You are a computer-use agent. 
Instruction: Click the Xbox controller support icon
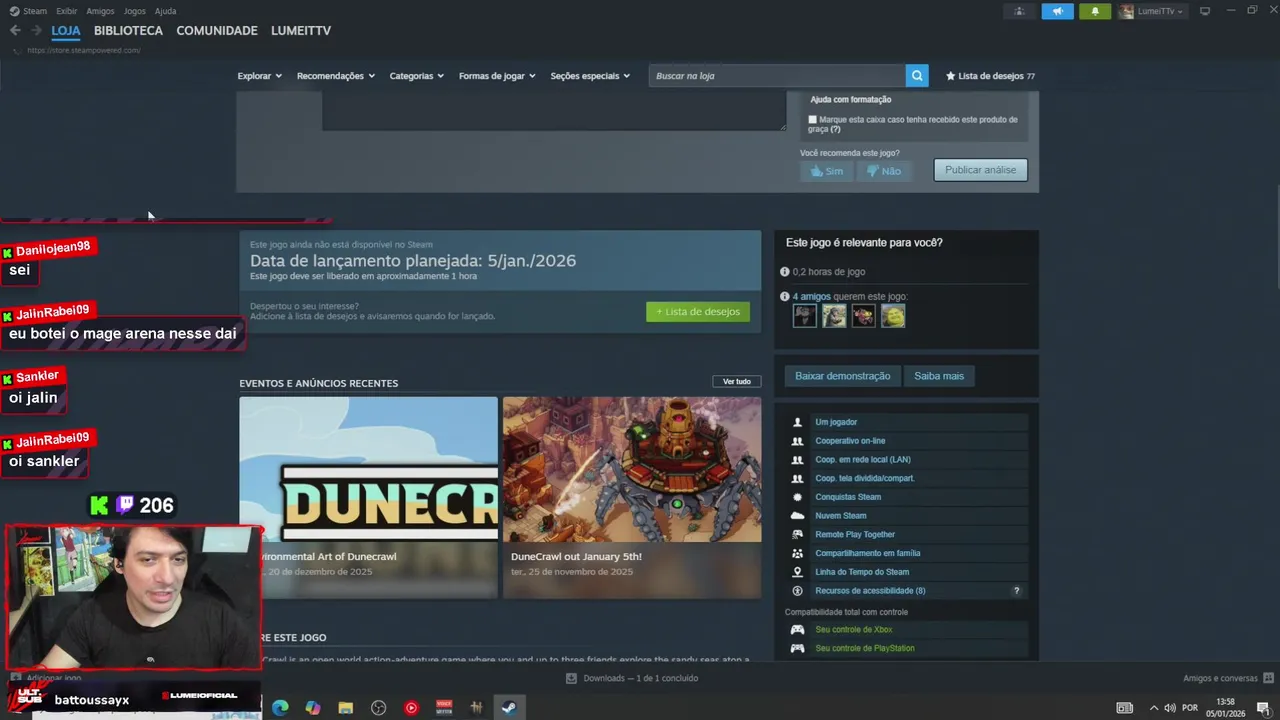(x=798, y=630)
